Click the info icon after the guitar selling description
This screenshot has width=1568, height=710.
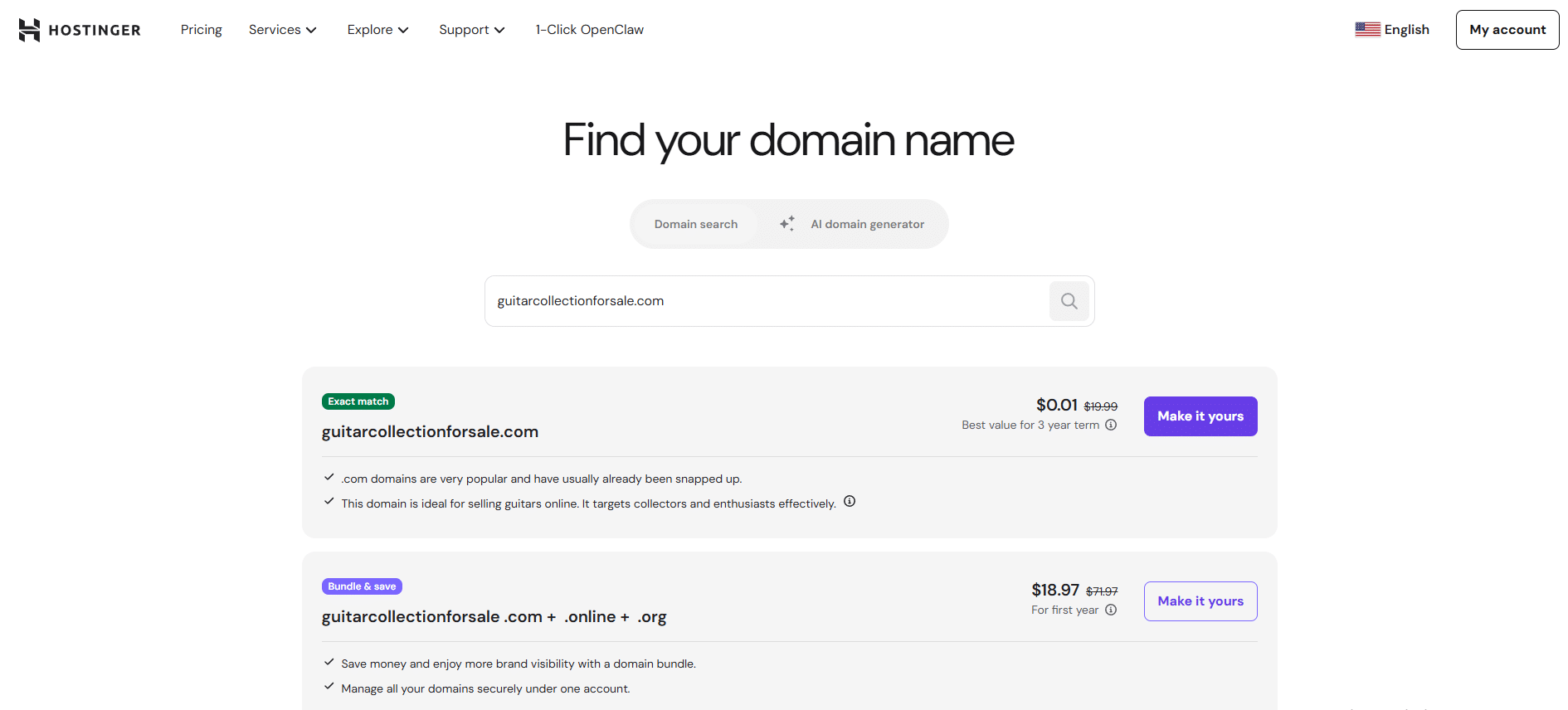coord(849,500)
